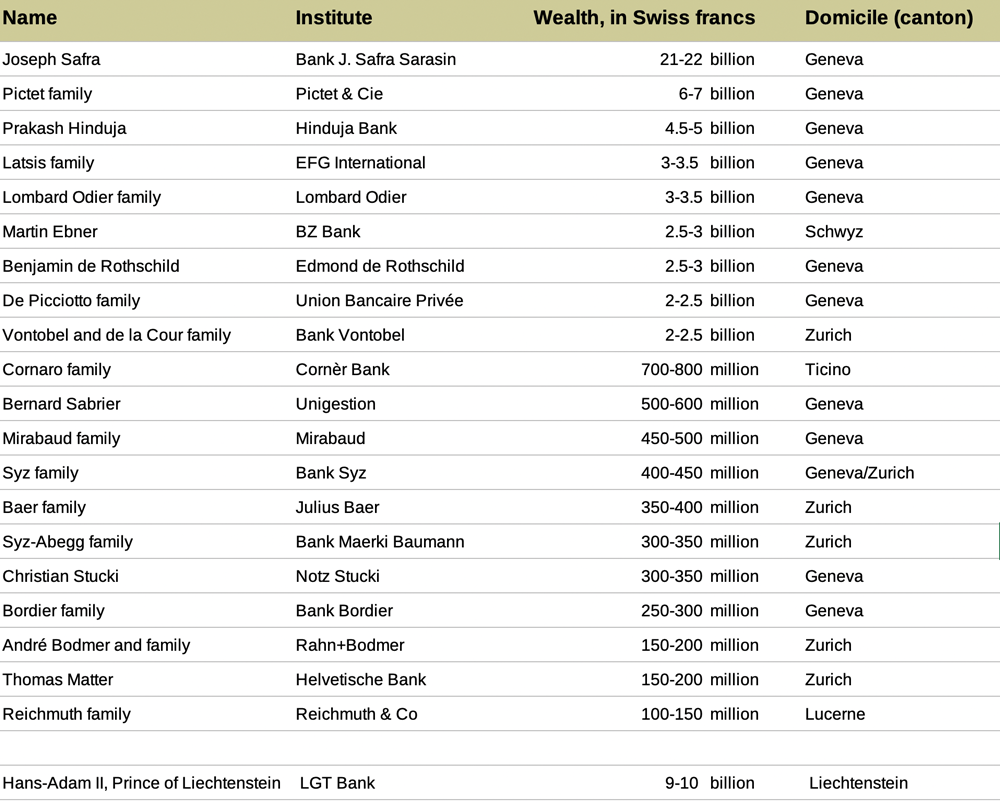
Task: Click the Thomas Matter name cell
Action: point(57,679)
